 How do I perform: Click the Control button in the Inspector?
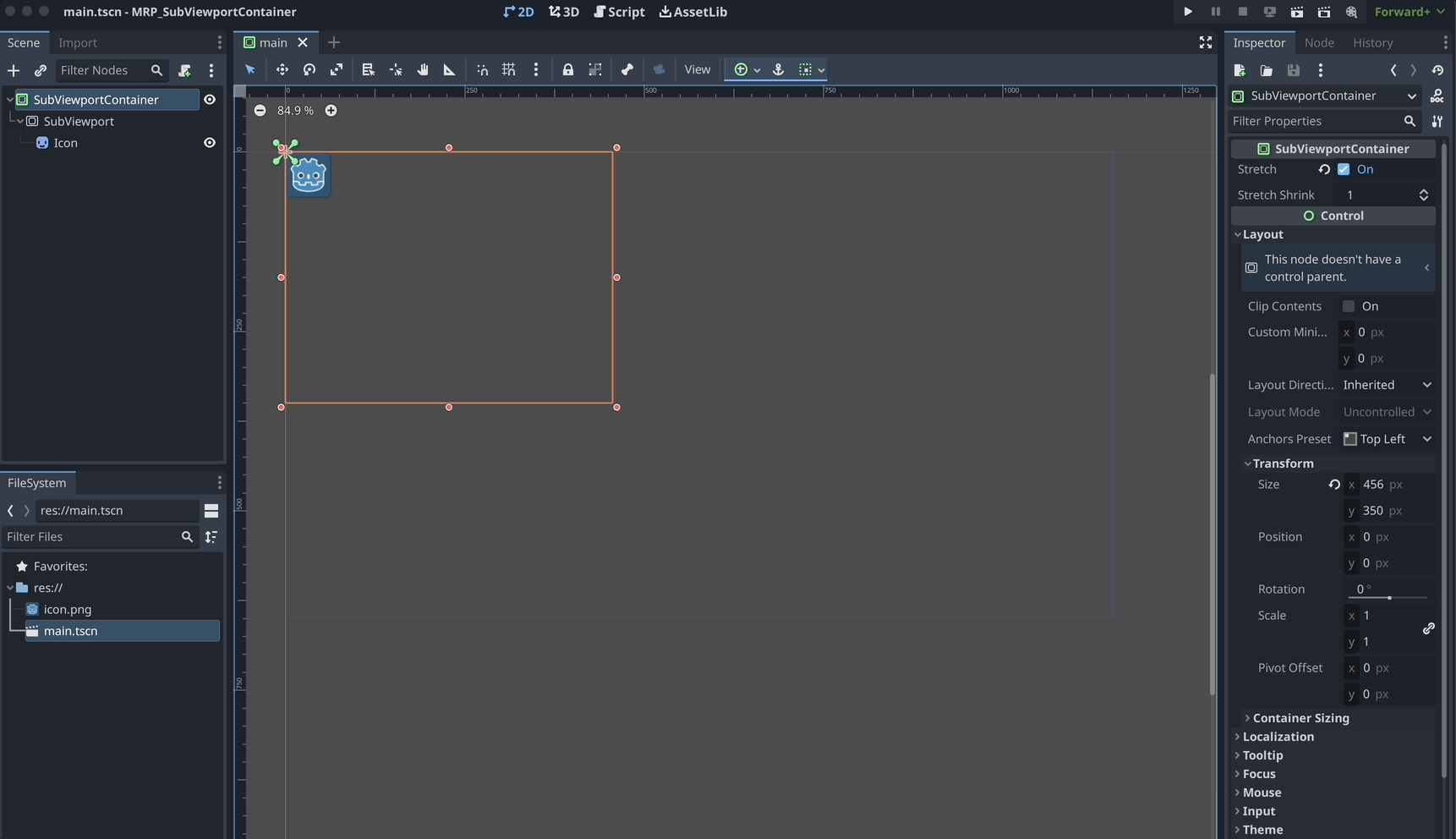1333,216
